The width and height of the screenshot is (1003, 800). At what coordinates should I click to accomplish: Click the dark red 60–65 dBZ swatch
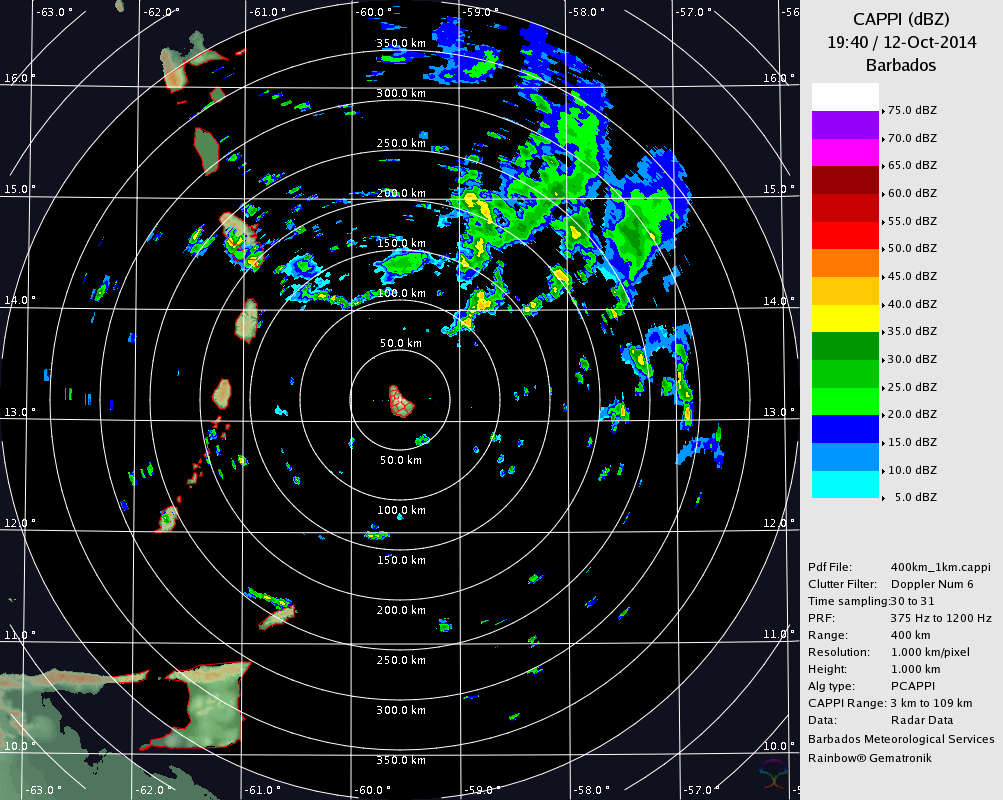pyautogui.click(x=845, y=180)
